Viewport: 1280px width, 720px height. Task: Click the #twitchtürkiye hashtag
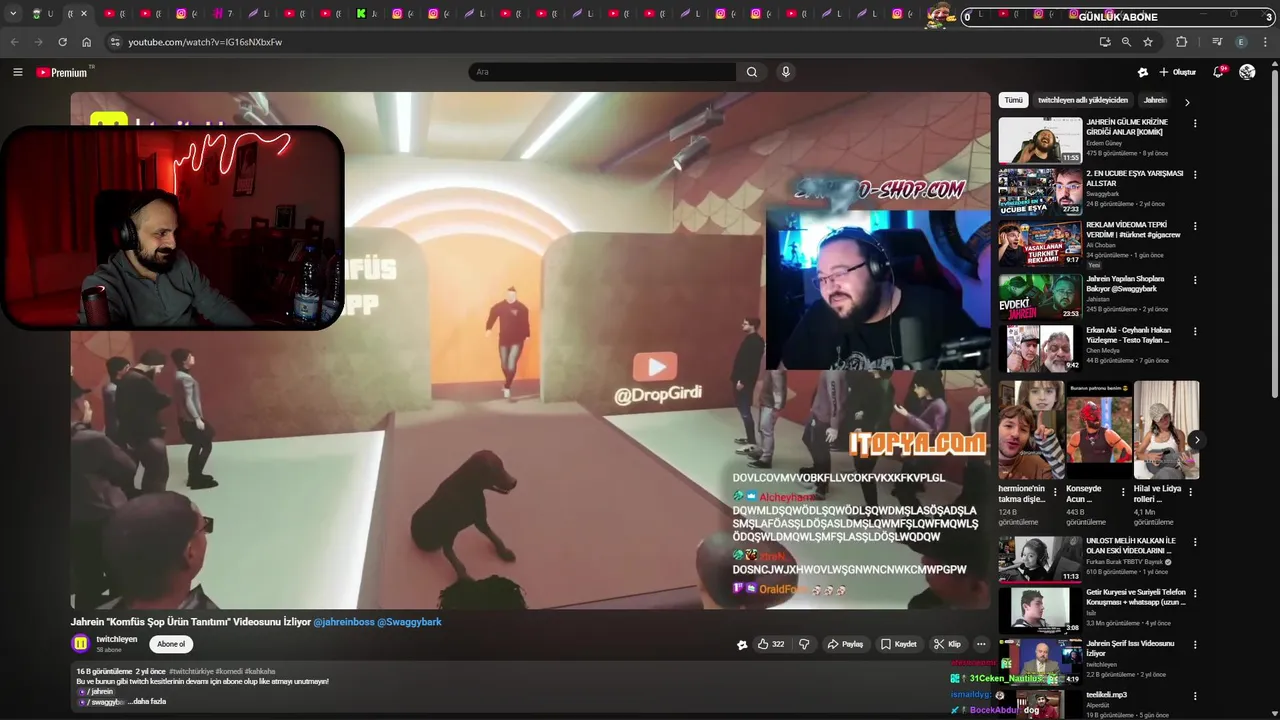tap(191, 671)
